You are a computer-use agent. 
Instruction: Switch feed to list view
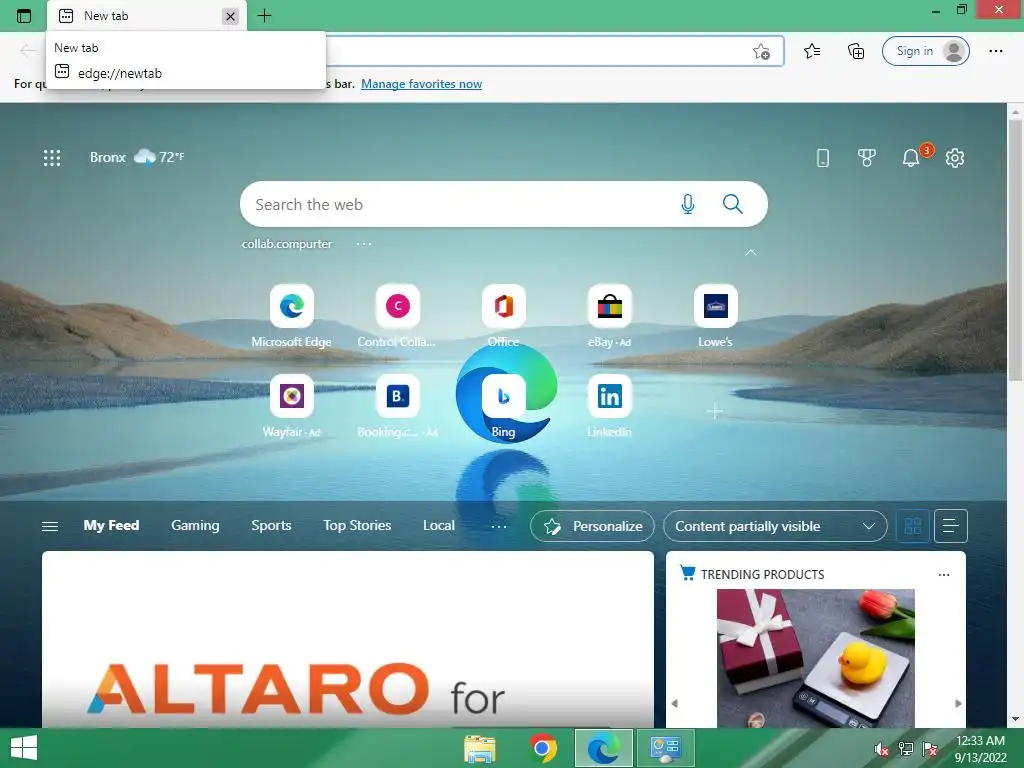[950, 526]
